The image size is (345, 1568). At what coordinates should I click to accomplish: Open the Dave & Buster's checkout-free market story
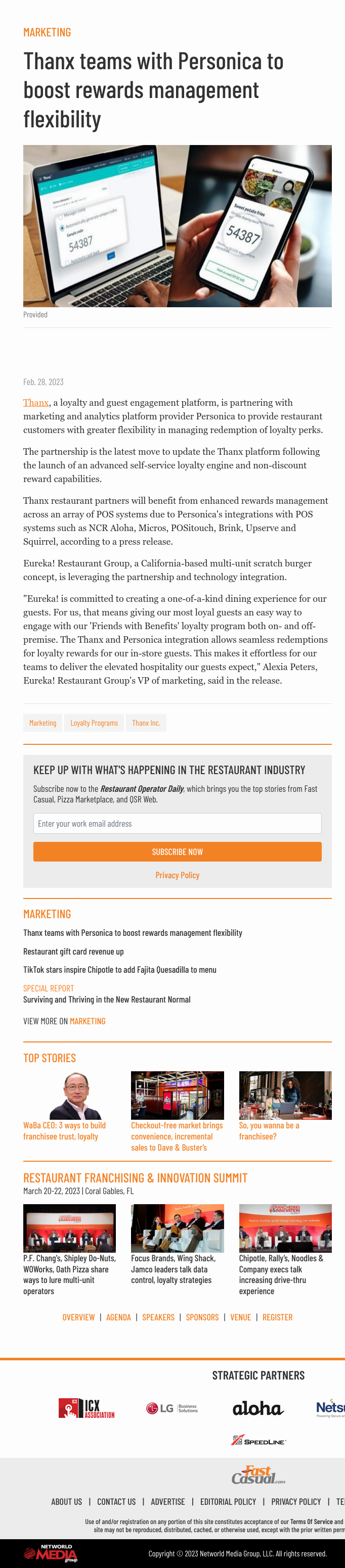click(178, 1136)
